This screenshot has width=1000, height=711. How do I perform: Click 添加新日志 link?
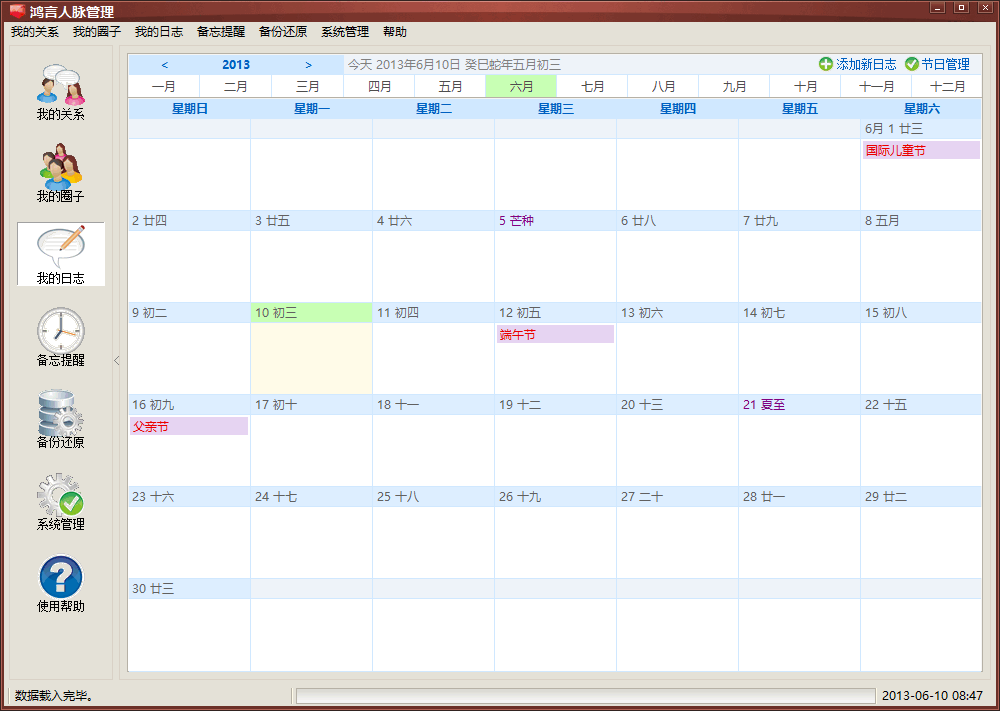coord(866,64)
